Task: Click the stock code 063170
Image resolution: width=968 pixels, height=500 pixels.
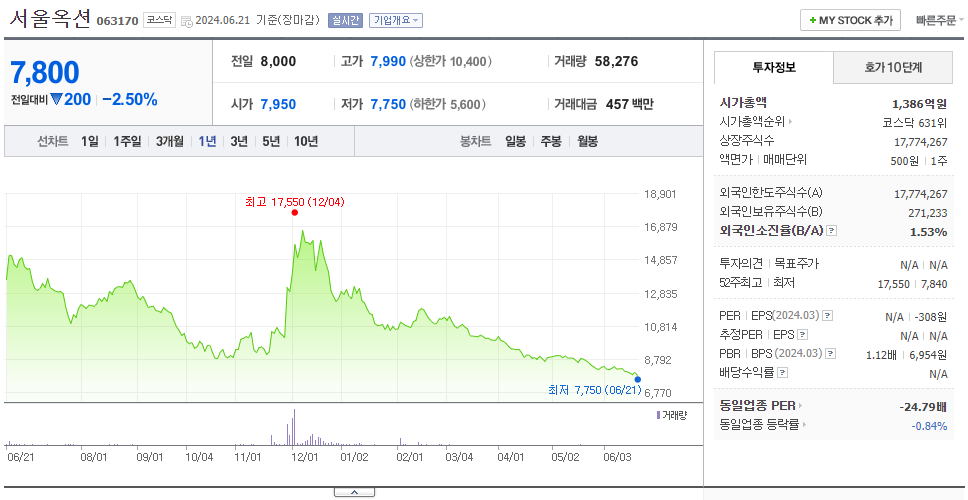Action: pos(117,22)
